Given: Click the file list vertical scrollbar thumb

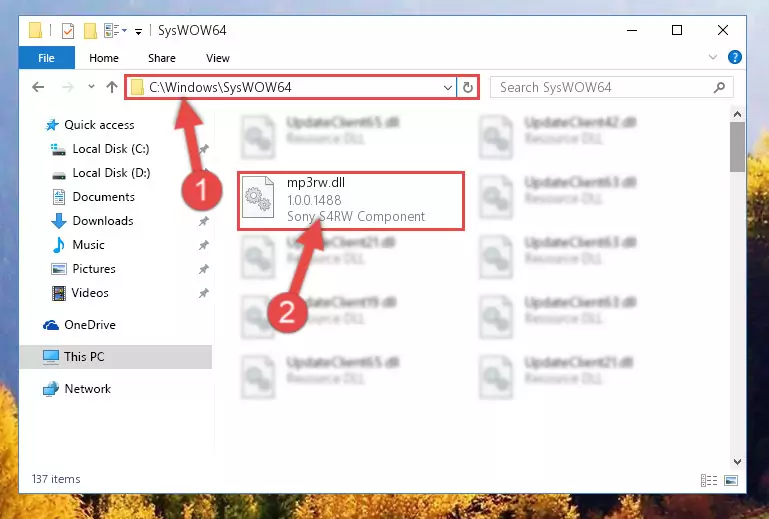Looking at the screenshot, I should coord(737,147).
